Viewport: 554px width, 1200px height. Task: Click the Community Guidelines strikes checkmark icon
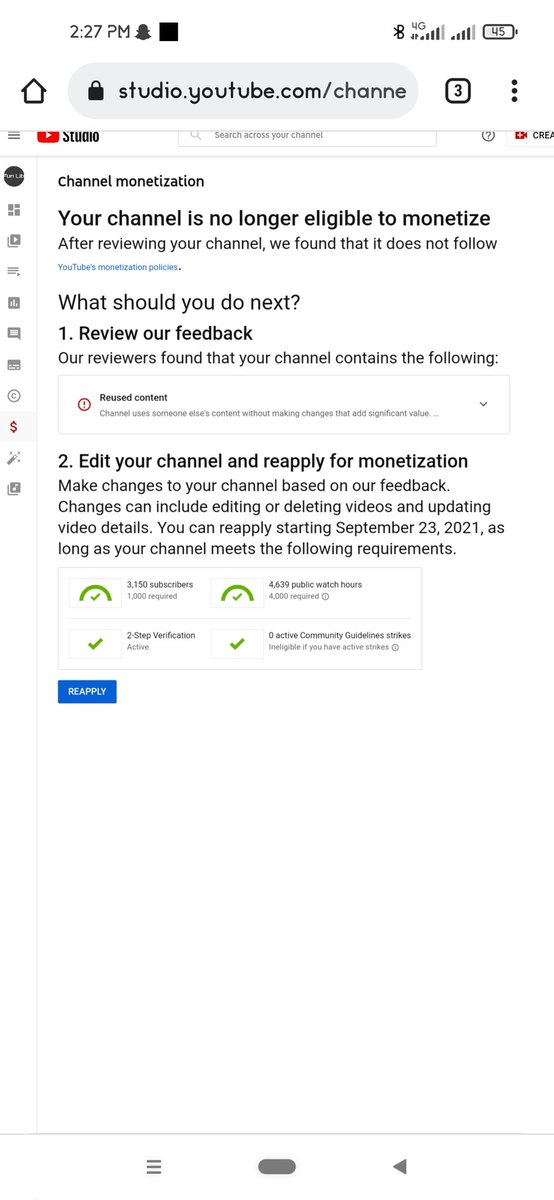237,644
